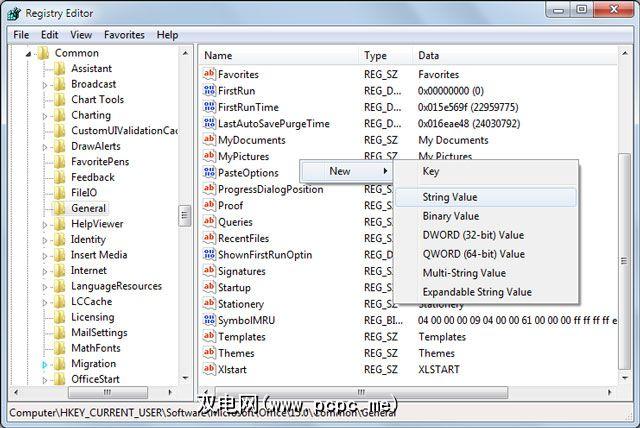Click the Assistant folder icon
The width and height of the screenshot is (640, 428).
coord(60,69)
